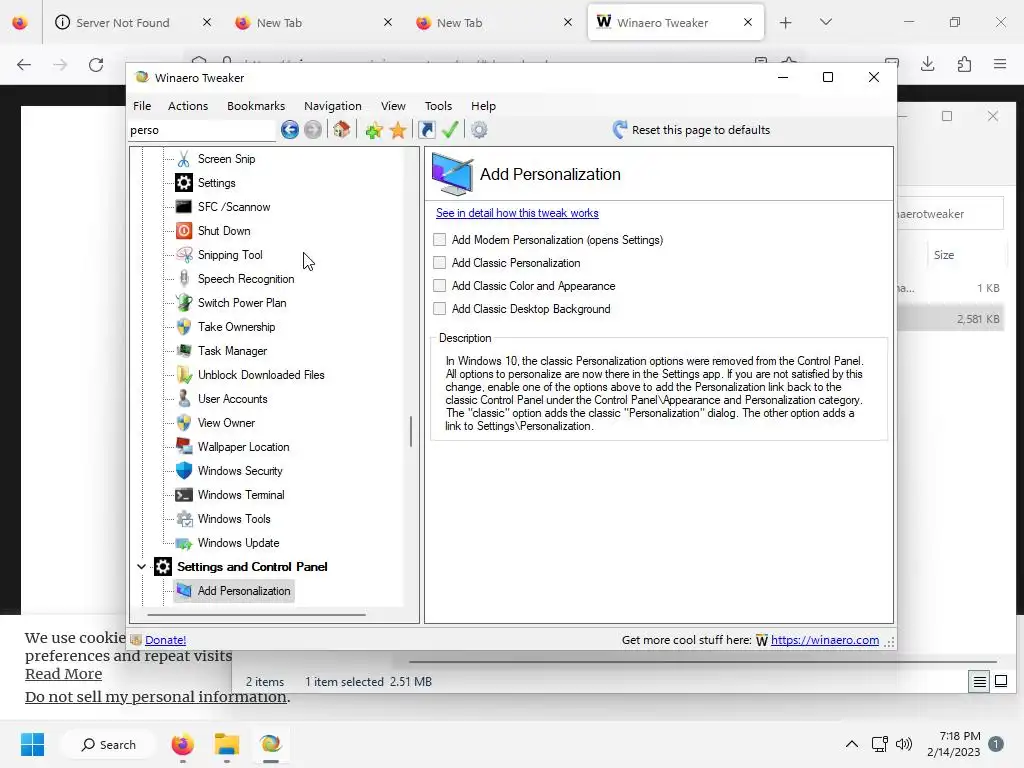Screen dimensions: 1024x768
Task: Switch Explorer to large icons view
Action: point(1000,681)
